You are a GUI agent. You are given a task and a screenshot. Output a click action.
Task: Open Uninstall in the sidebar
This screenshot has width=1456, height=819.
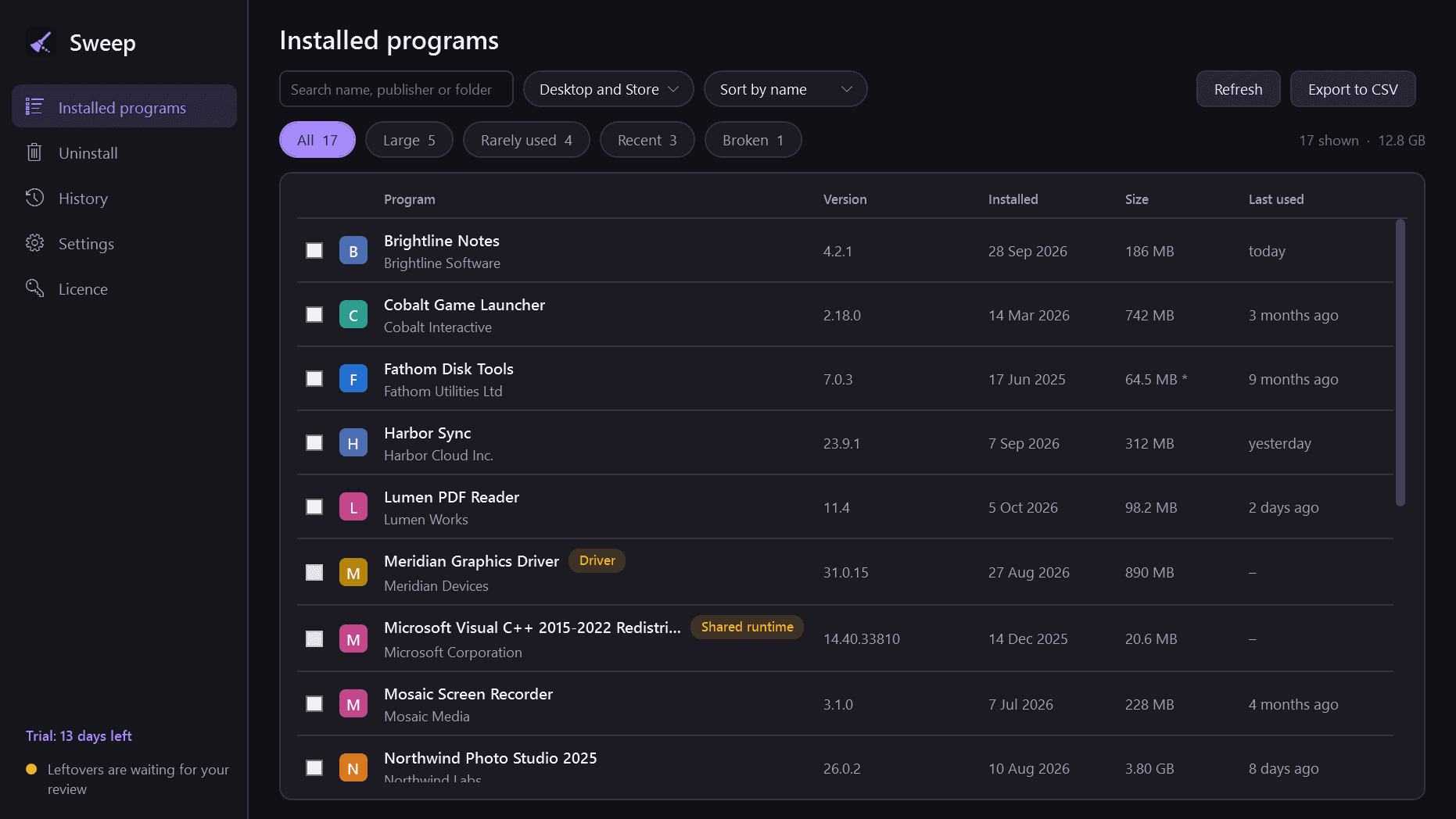(124, 152)
